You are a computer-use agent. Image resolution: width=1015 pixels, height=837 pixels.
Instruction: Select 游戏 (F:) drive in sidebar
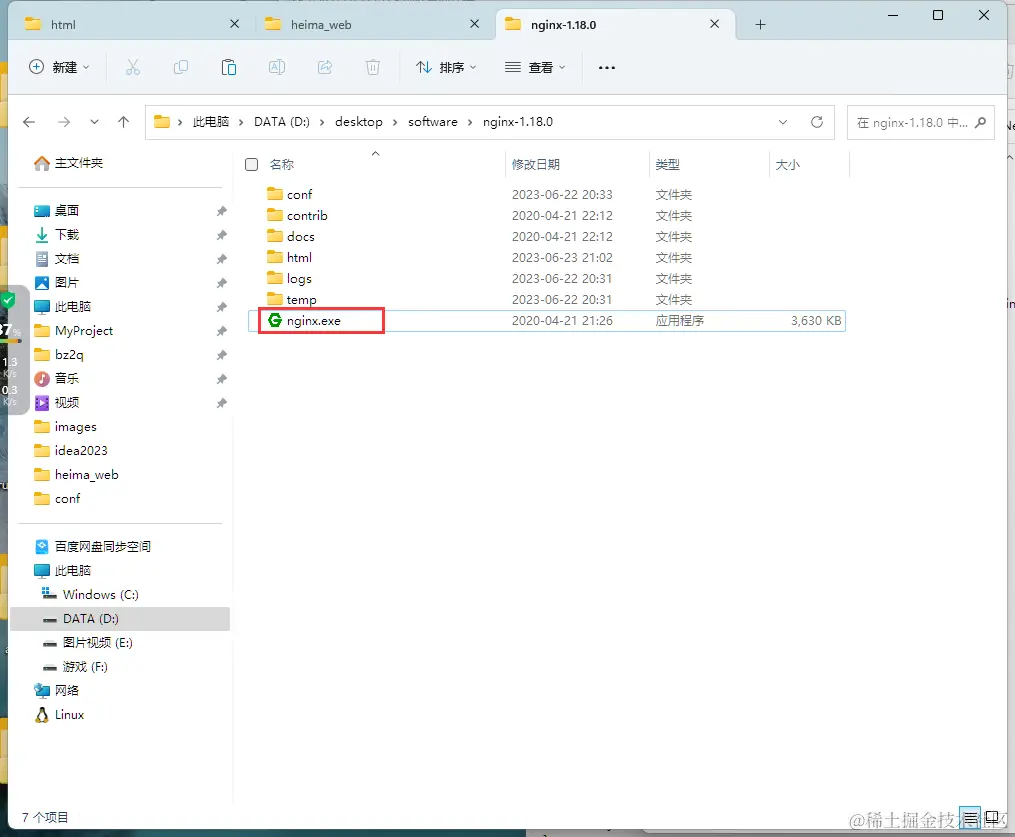(x=75, y=667)
